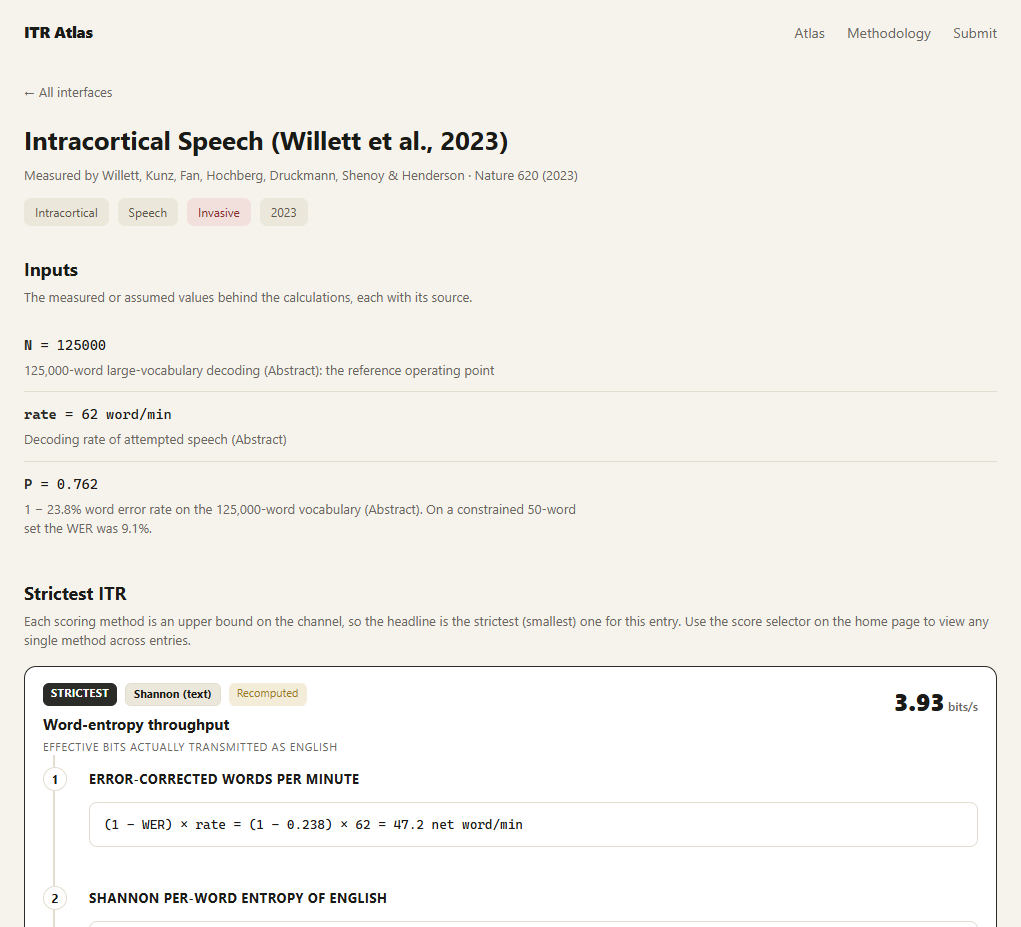Select the STRICTEST badge
This screenshot has width=1021, height=927.
click(79, 694)
